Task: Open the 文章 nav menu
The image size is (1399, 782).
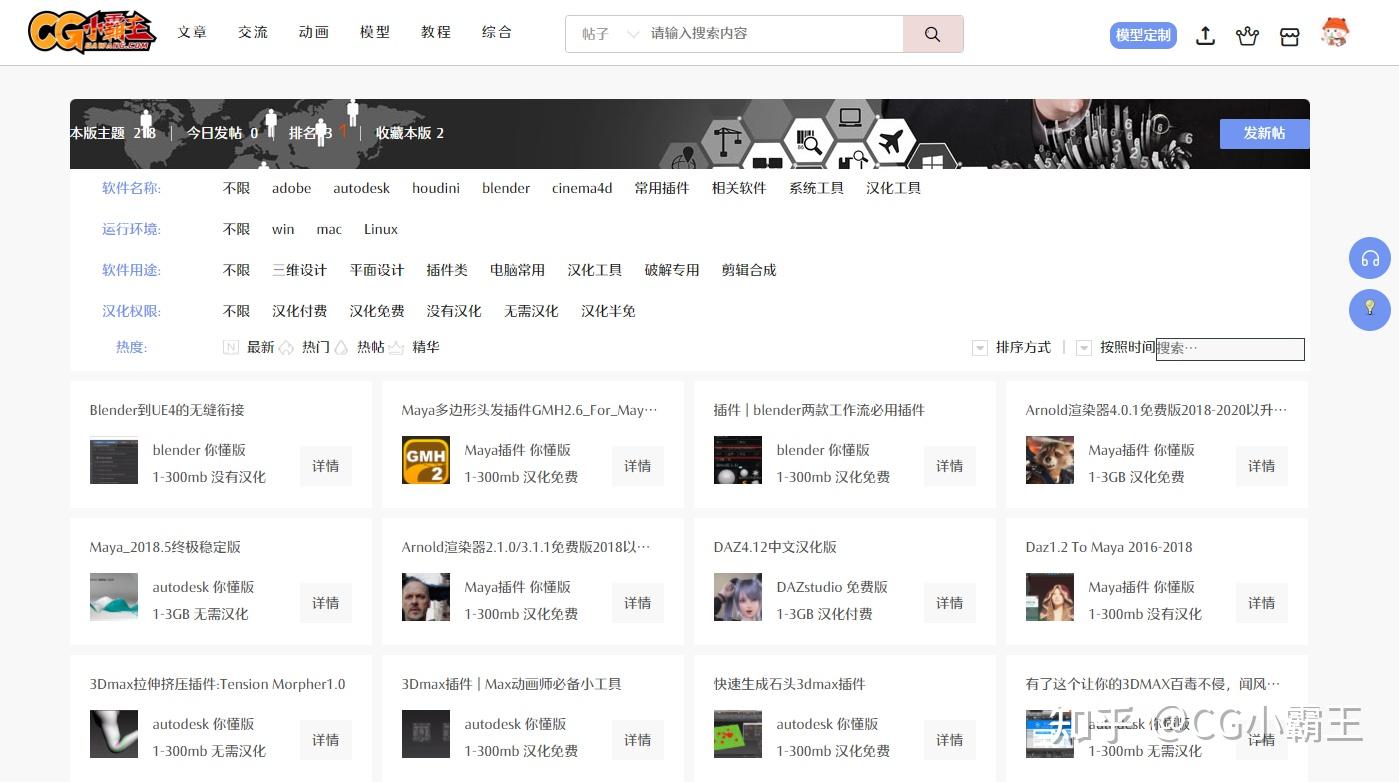Action: pos(192,32)
